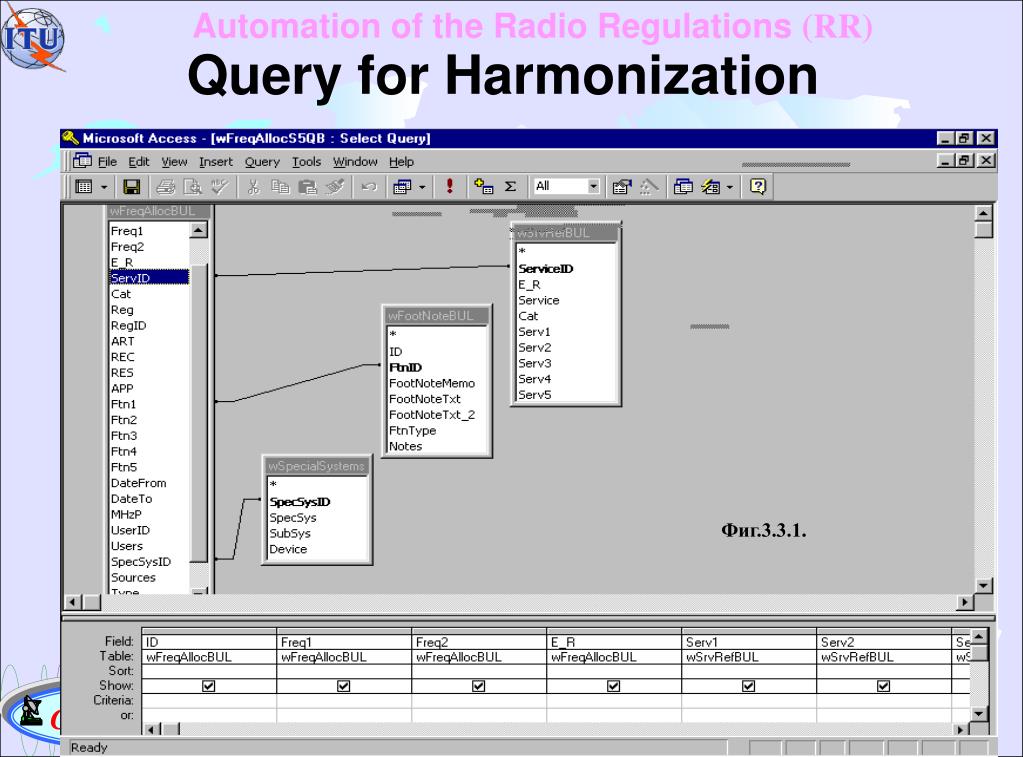Click design pane vertical scrollbar down arrow
1023x757 pixels.
[x=983, y=585]
